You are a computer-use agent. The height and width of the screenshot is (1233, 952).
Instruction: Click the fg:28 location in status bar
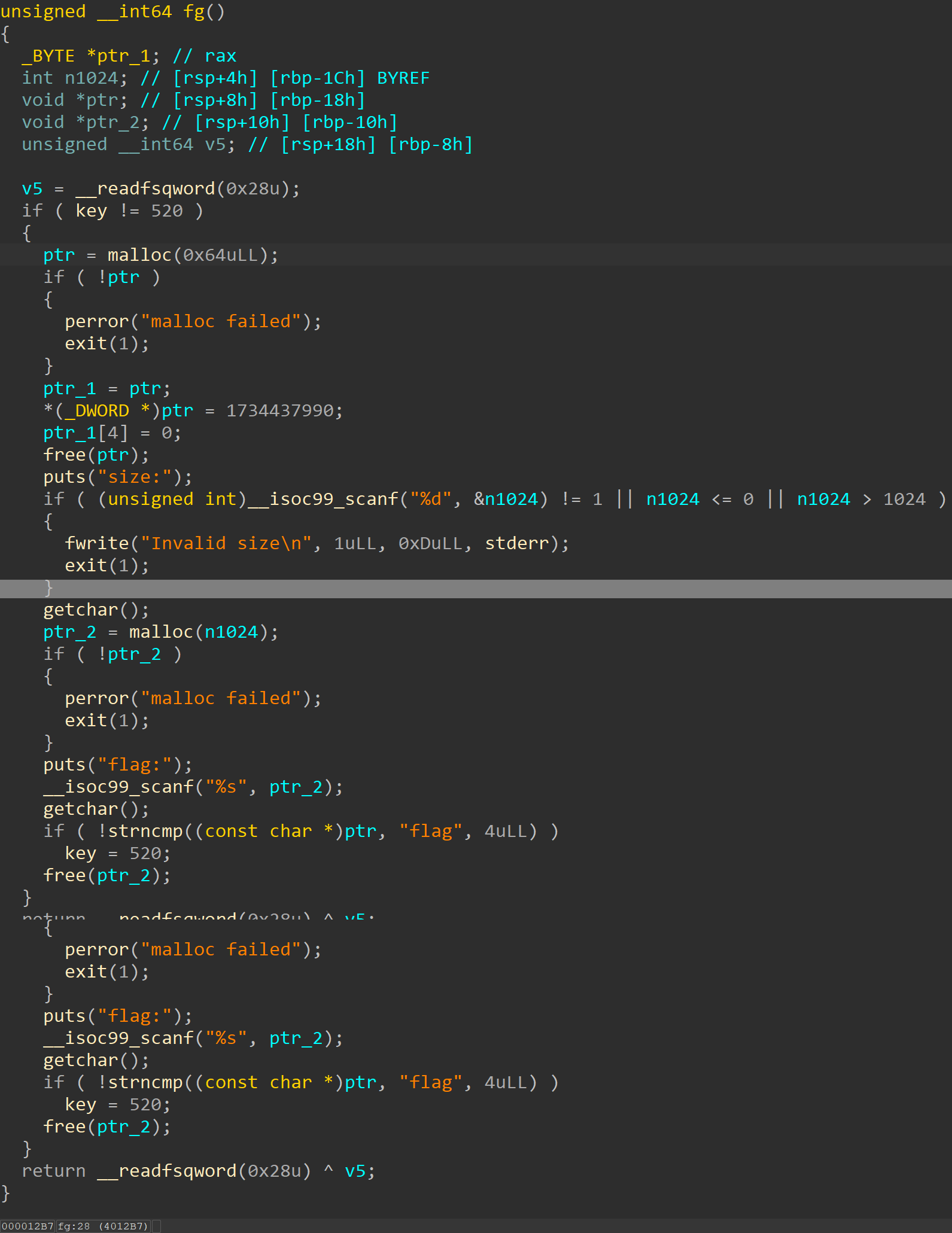point(74,1226)
